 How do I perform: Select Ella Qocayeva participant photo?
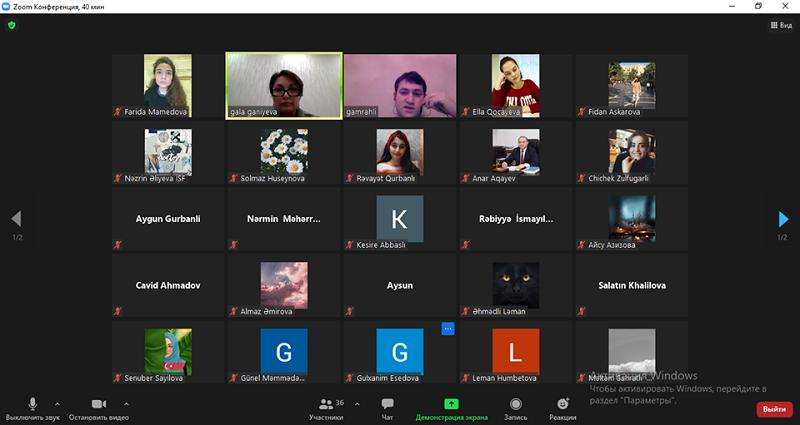click(x=515, y=85)
